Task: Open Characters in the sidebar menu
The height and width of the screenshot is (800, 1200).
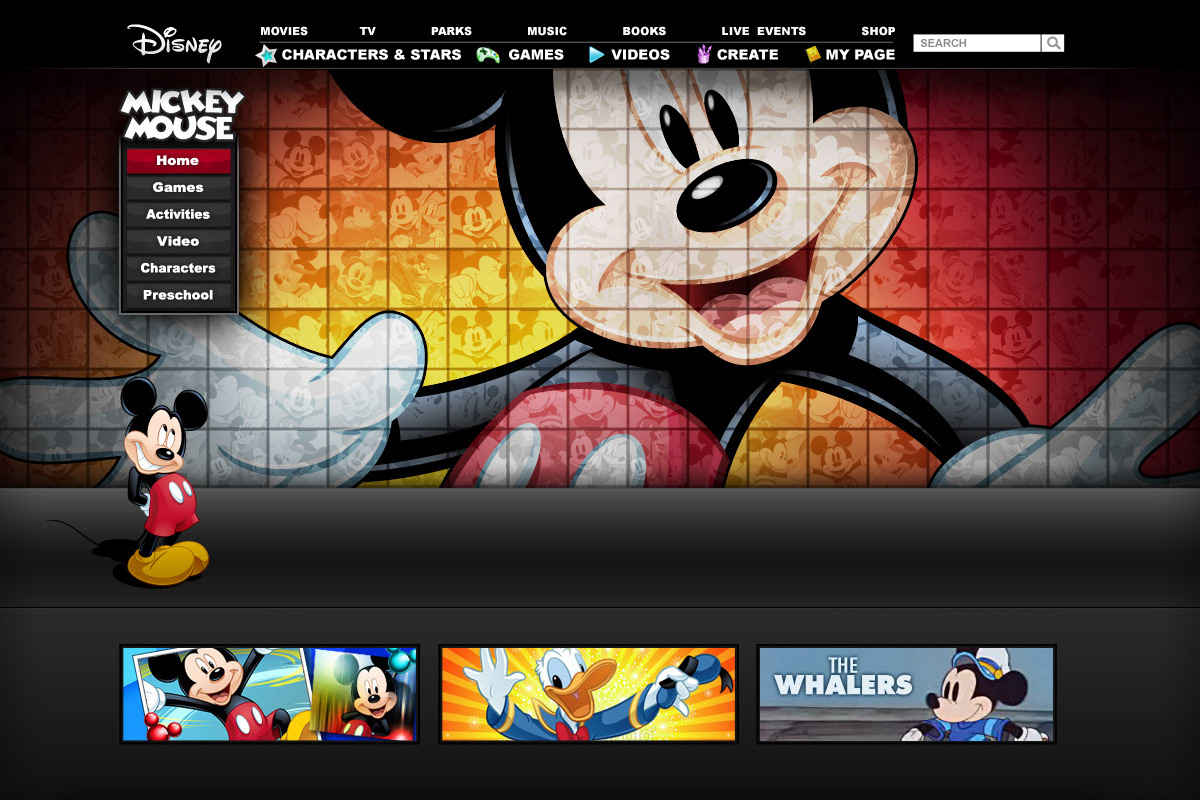Action: tap(178, 269)
